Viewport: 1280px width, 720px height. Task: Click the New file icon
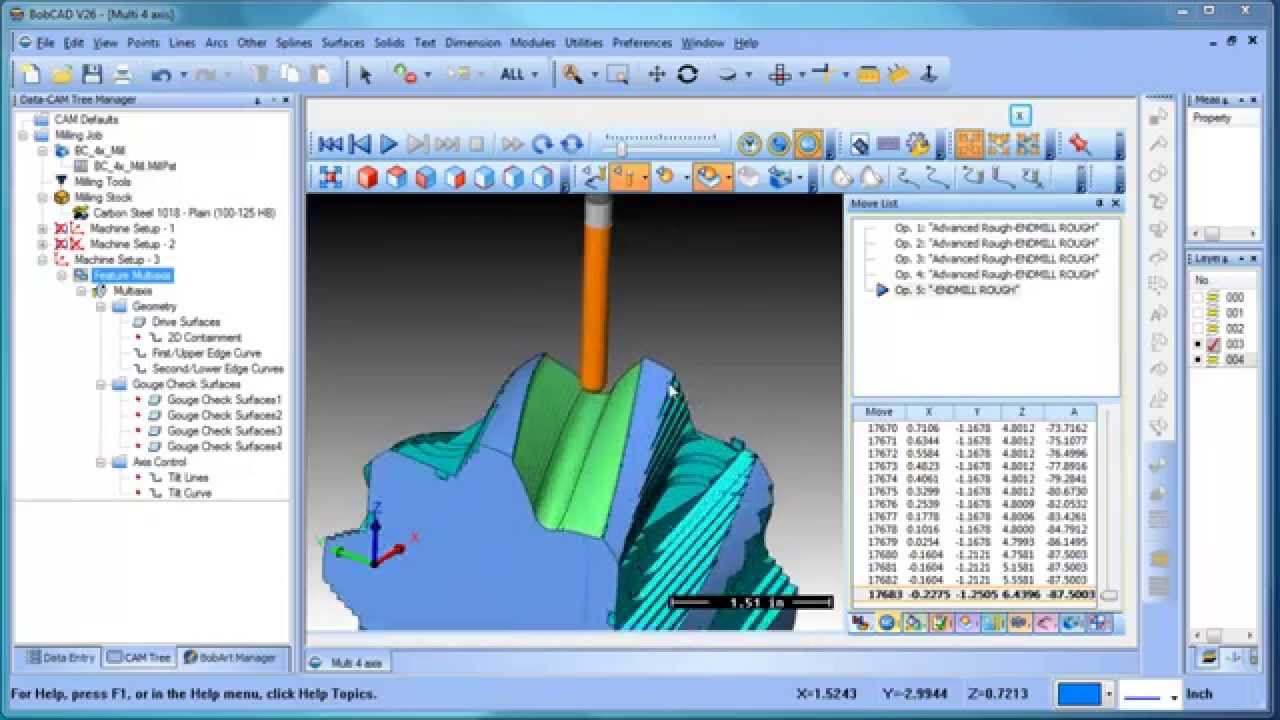(31, 74)
